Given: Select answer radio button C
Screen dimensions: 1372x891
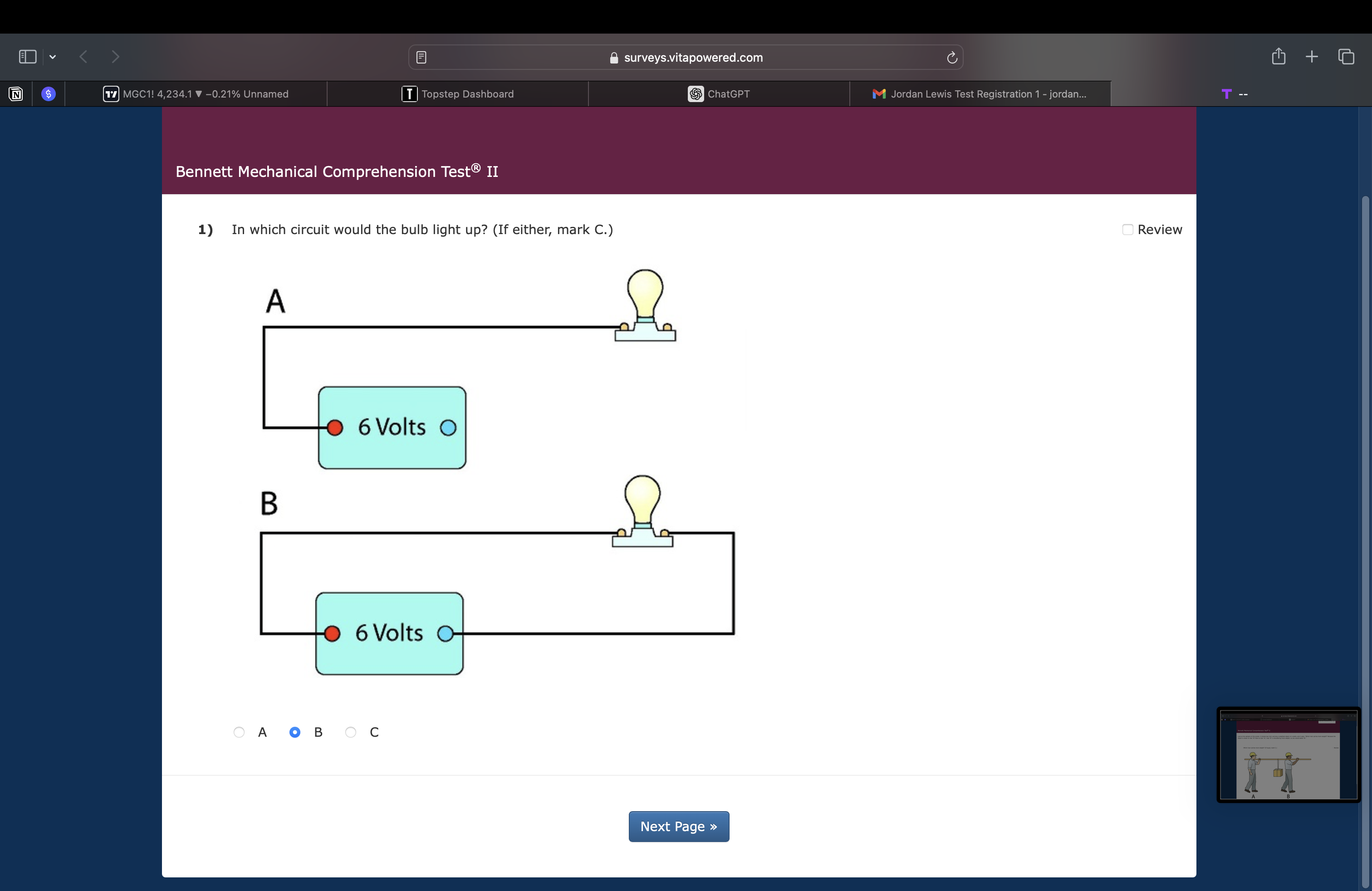Looking at the screenshot, I should click(x=351, y=732).
